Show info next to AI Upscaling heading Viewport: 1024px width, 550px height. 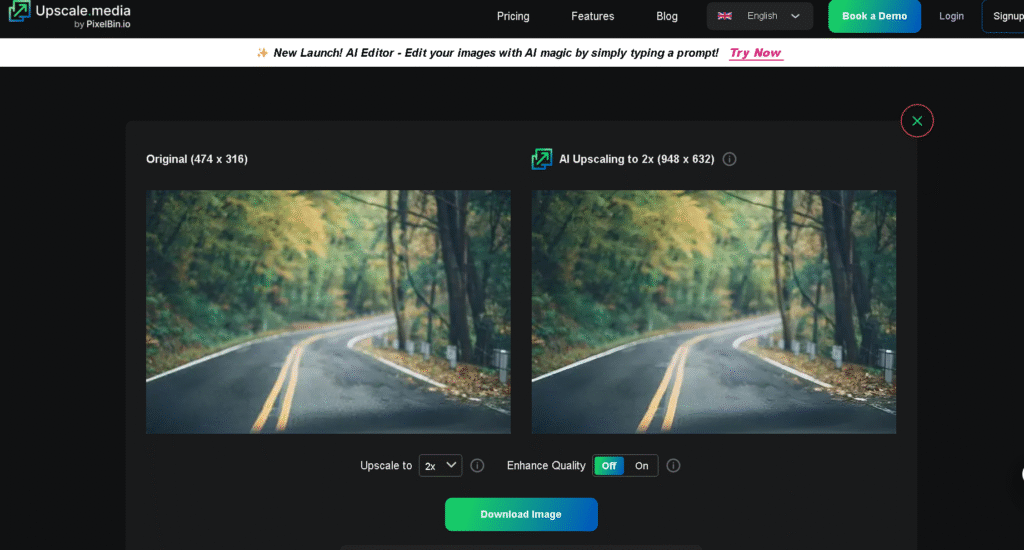(729, 159)
